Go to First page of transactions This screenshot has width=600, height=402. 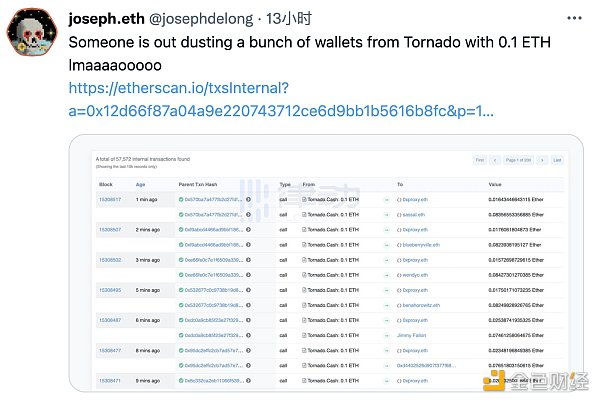coord(480,160)
